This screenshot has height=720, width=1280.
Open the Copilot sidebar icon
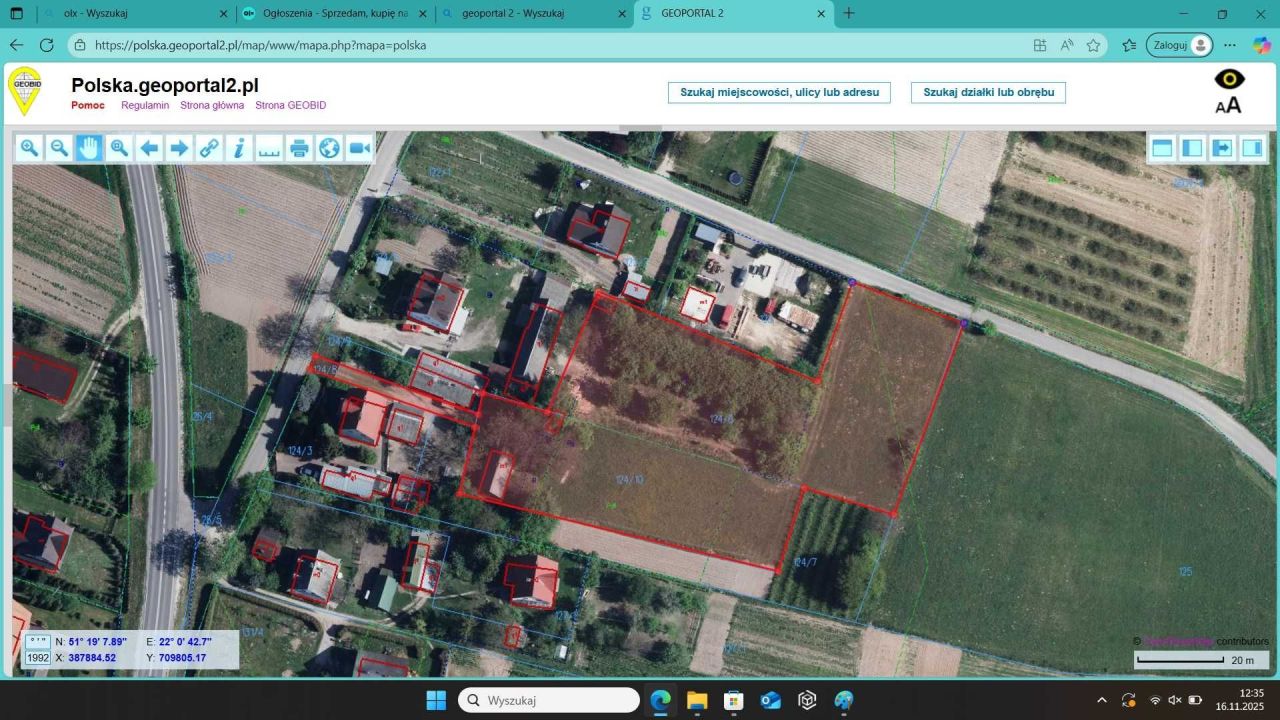tap(1261, 45)
